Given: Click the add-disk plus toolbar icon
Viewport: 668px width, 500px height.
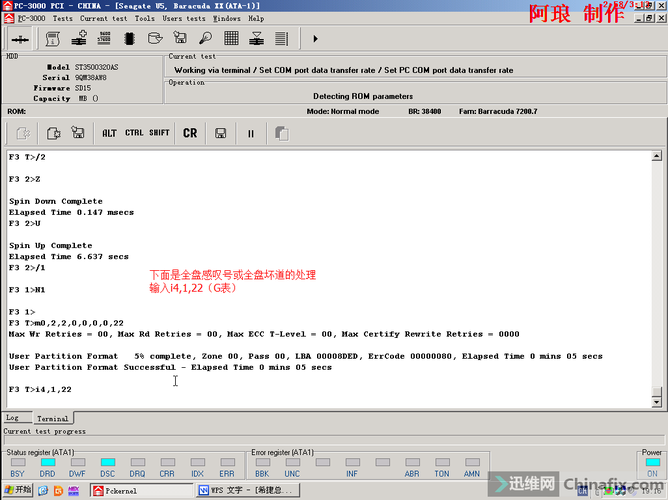Looking at the screenshot, I should tap(79, 38).
